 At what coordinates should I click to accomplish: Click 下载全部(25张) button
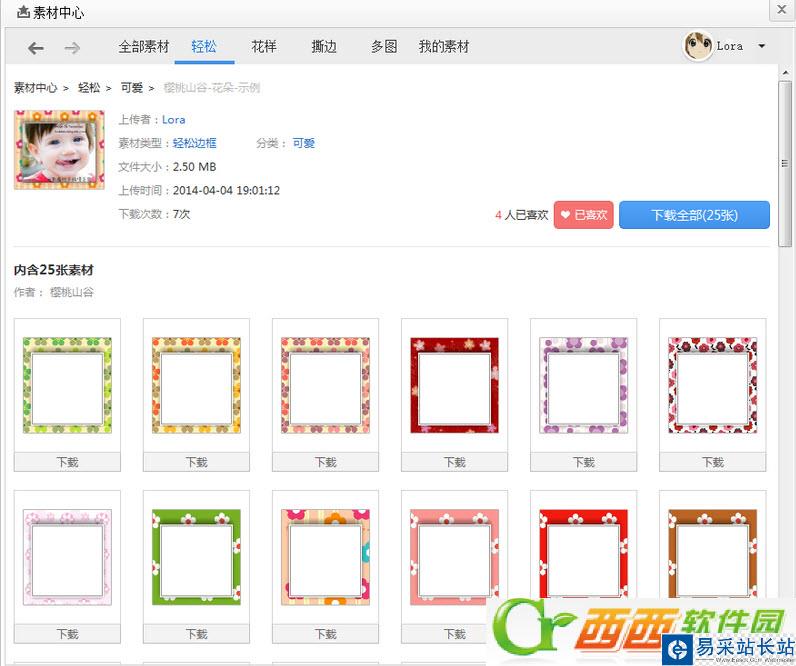[x=694, y=215]
